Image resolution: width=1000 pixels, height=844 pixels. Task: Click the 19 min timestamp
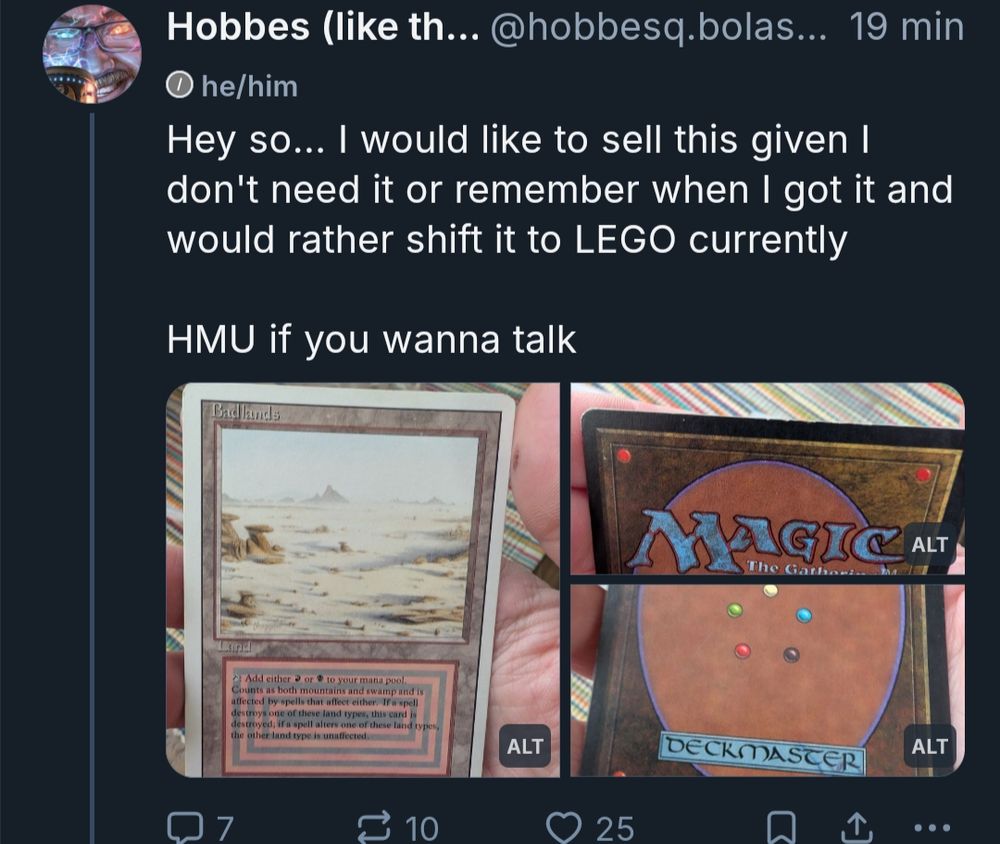(x=906, y=27)
